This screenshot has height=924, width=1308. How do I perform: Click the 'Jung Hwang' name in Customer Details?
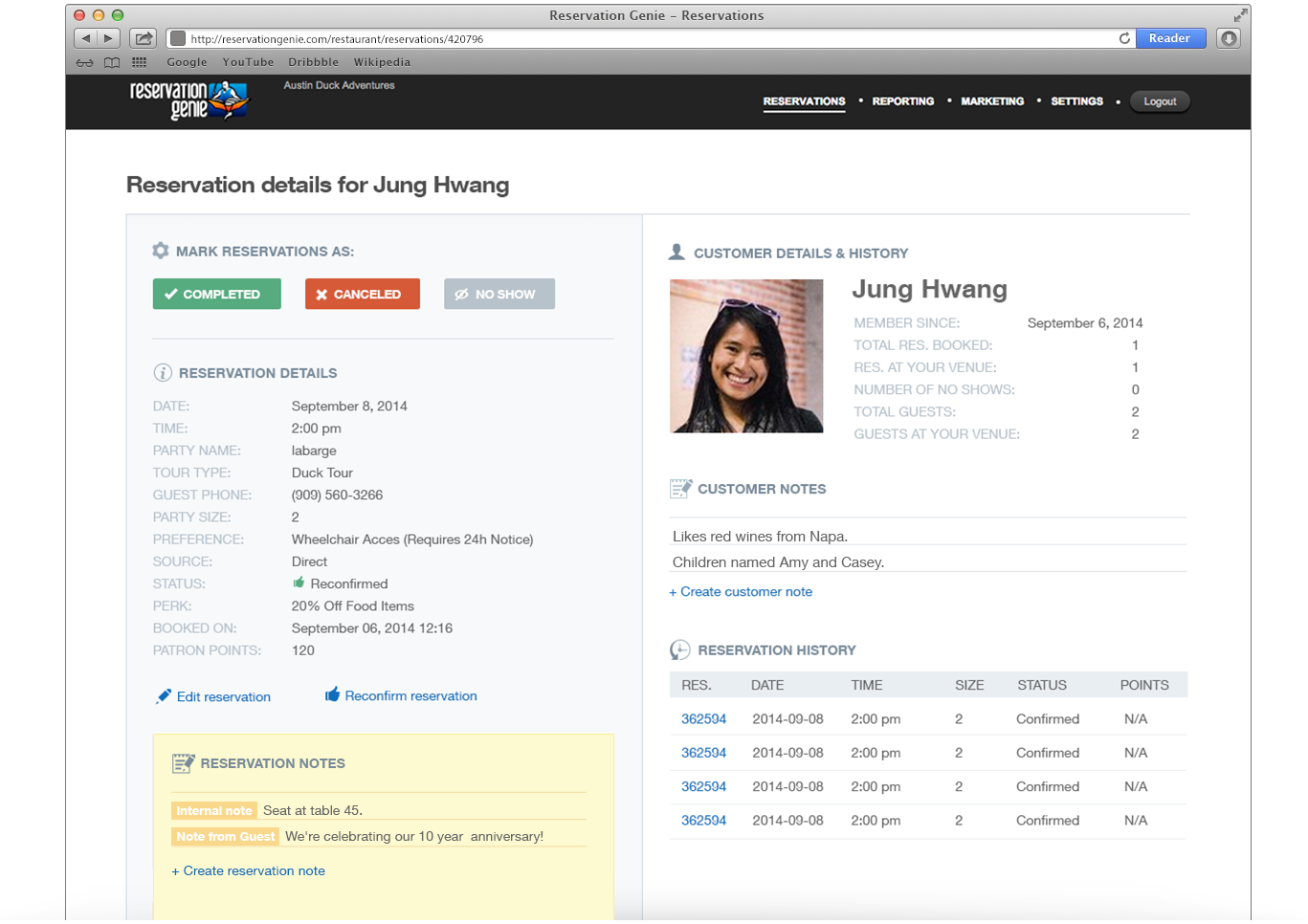[x=929, y=289]
